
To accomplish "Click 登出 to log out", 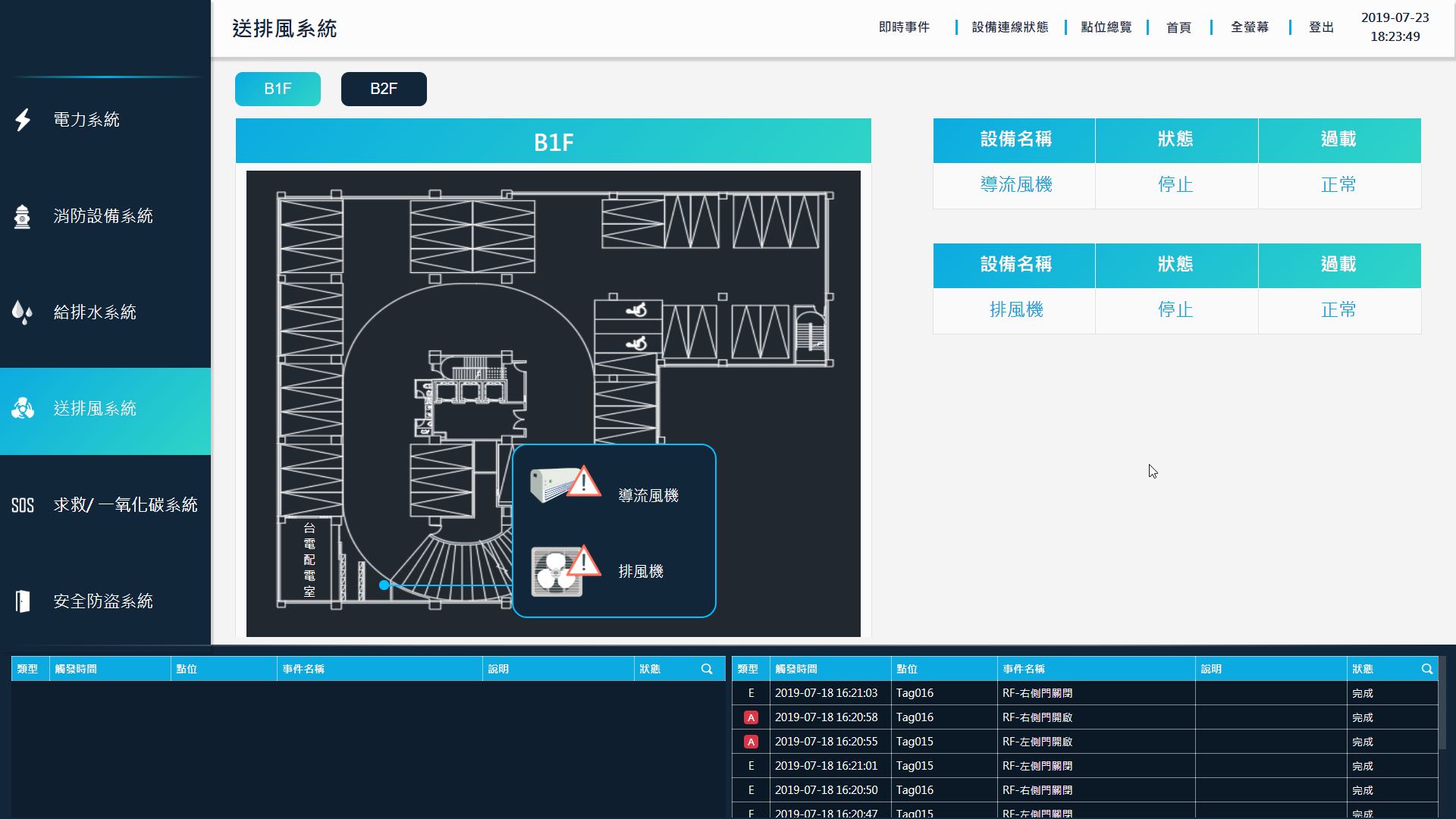I will [x=1321, y=27].
